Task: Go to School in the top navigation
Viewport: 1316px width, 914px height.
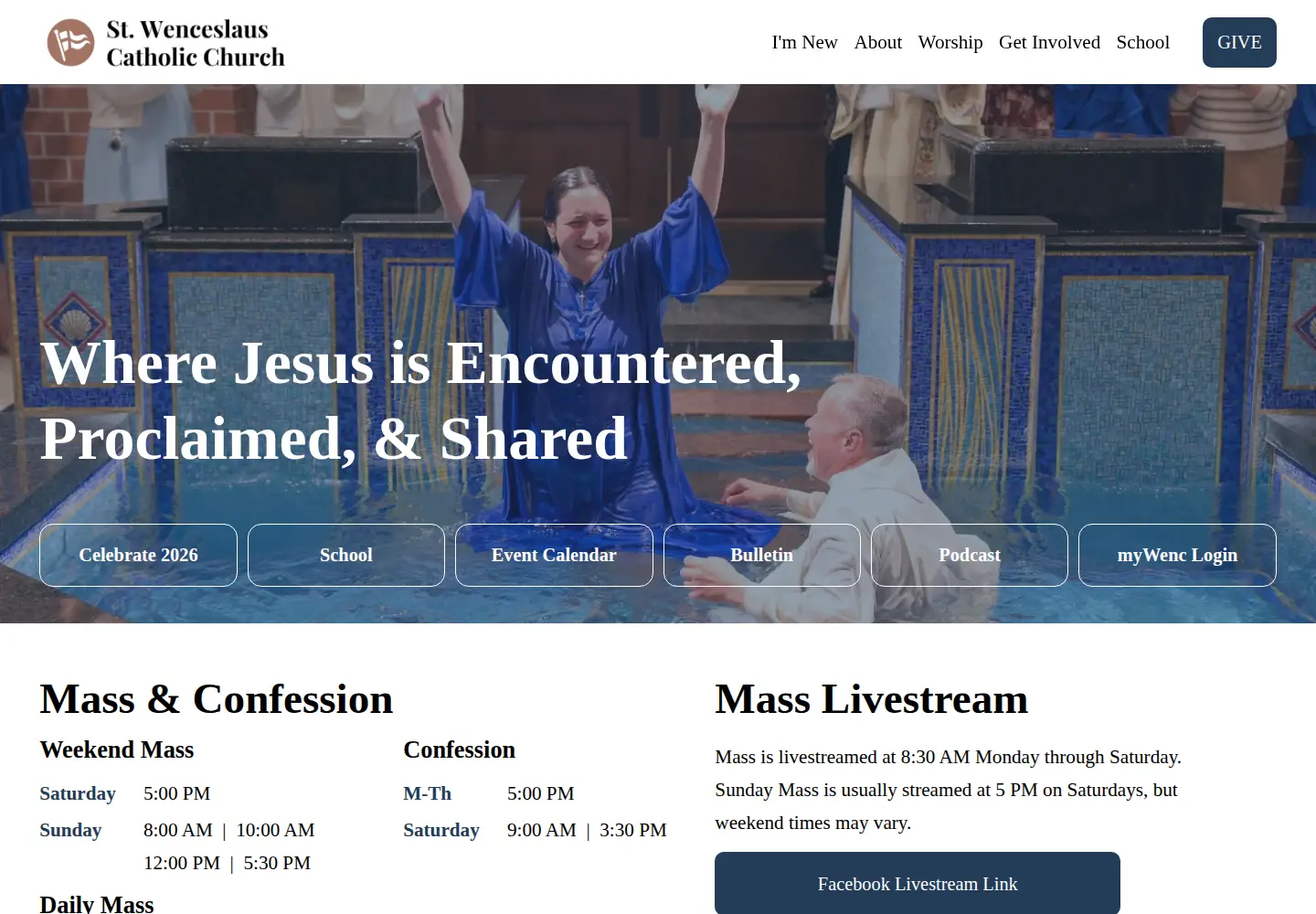Action: click(1142, 42)
